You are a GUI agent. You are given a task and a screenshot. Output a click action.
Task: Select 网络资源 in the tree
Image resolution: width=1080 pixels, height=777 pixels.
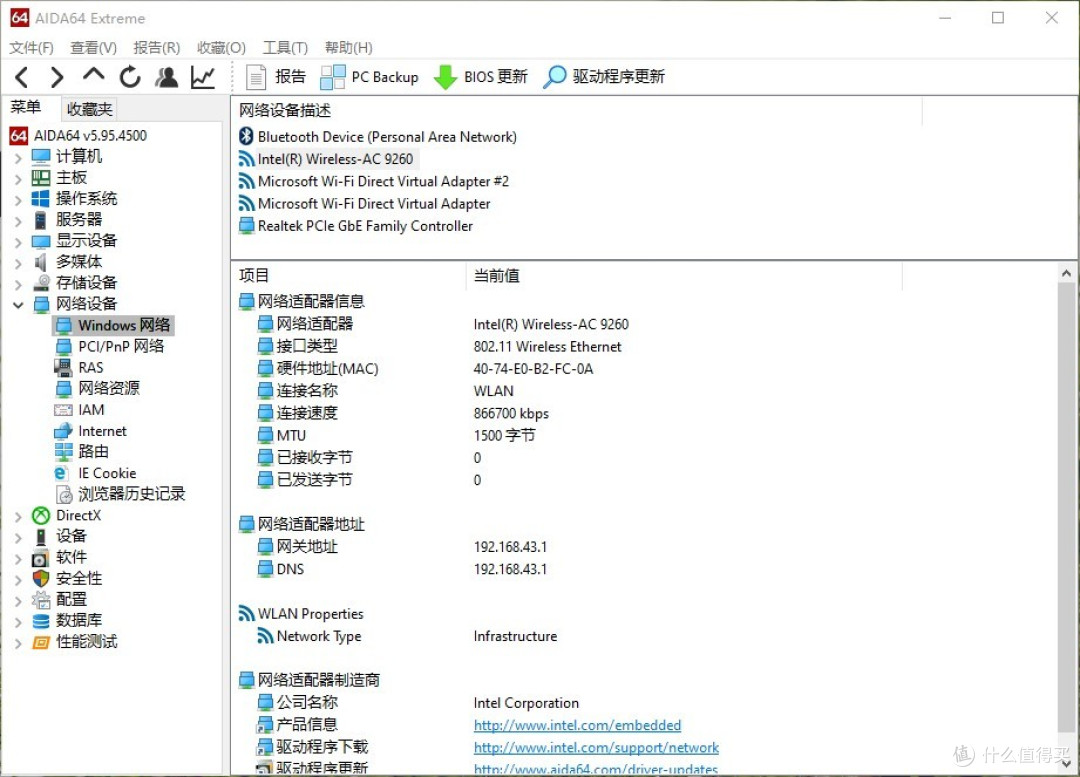click(98, 388)
